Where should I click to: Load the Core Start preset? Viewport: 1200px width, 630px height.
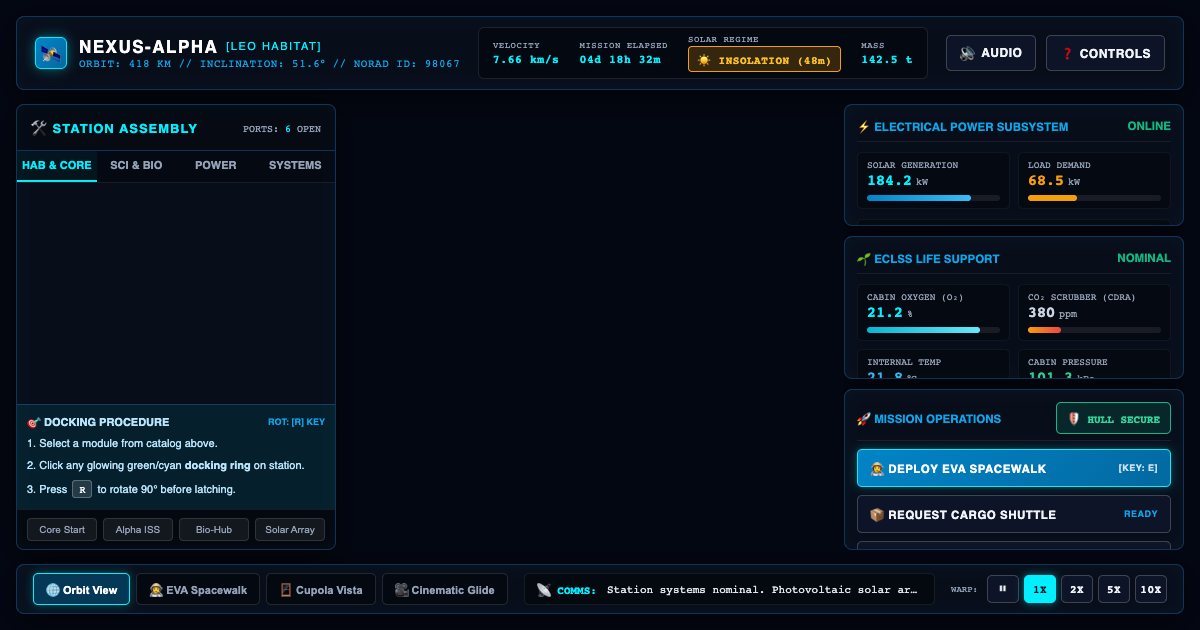coord(62,530)
